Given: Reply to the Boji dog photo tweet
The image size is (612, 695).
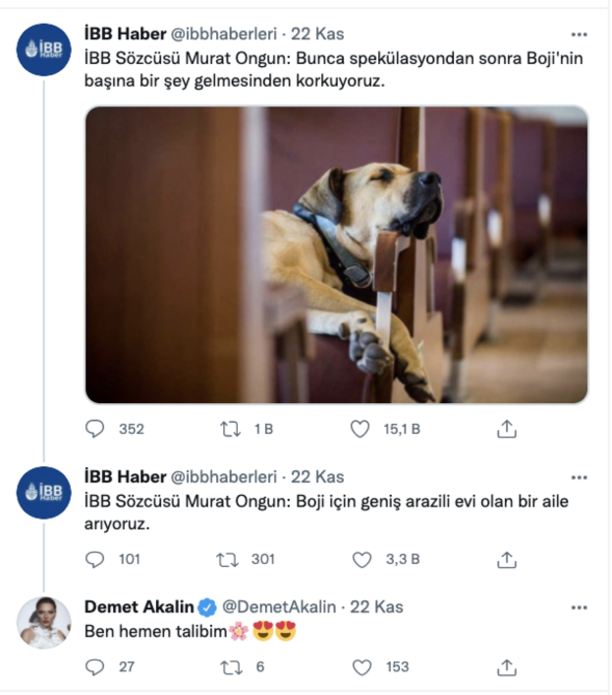Looking at the screenshot, I should pos(95,429).
